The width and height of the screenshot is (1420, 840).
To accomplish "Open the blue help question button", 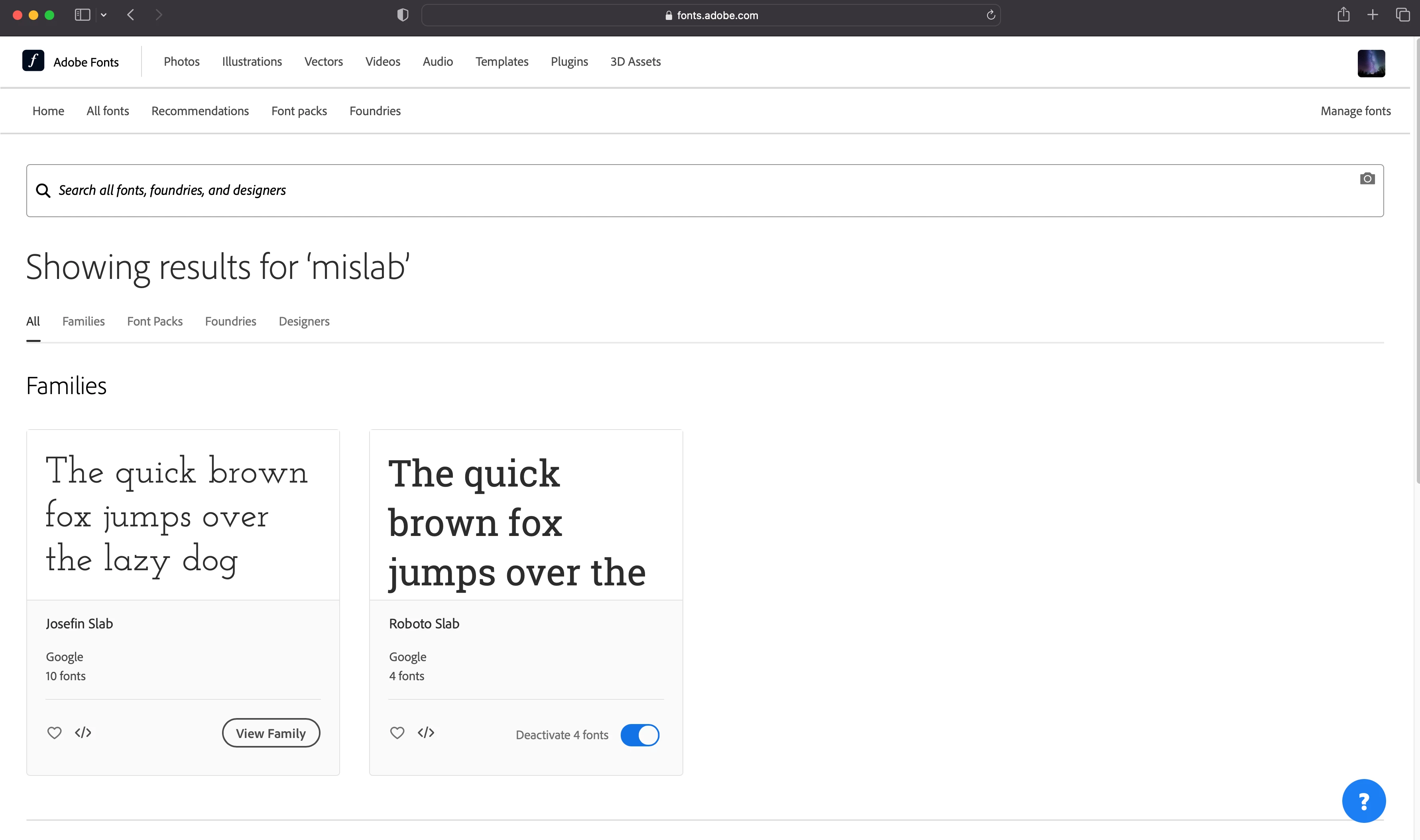I will pos(1363,801).
